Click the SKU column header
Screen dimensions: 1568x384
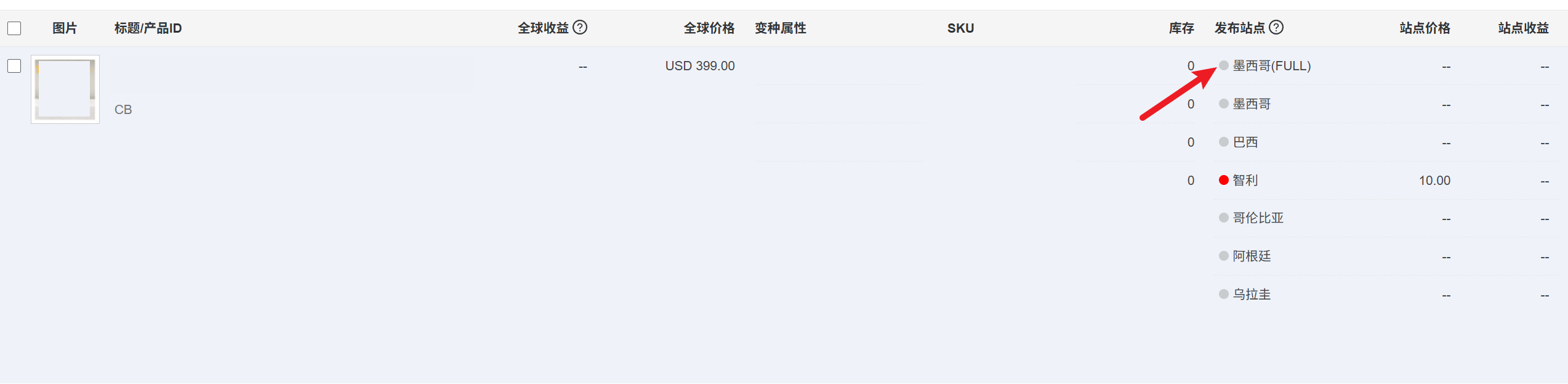(960, 28)
